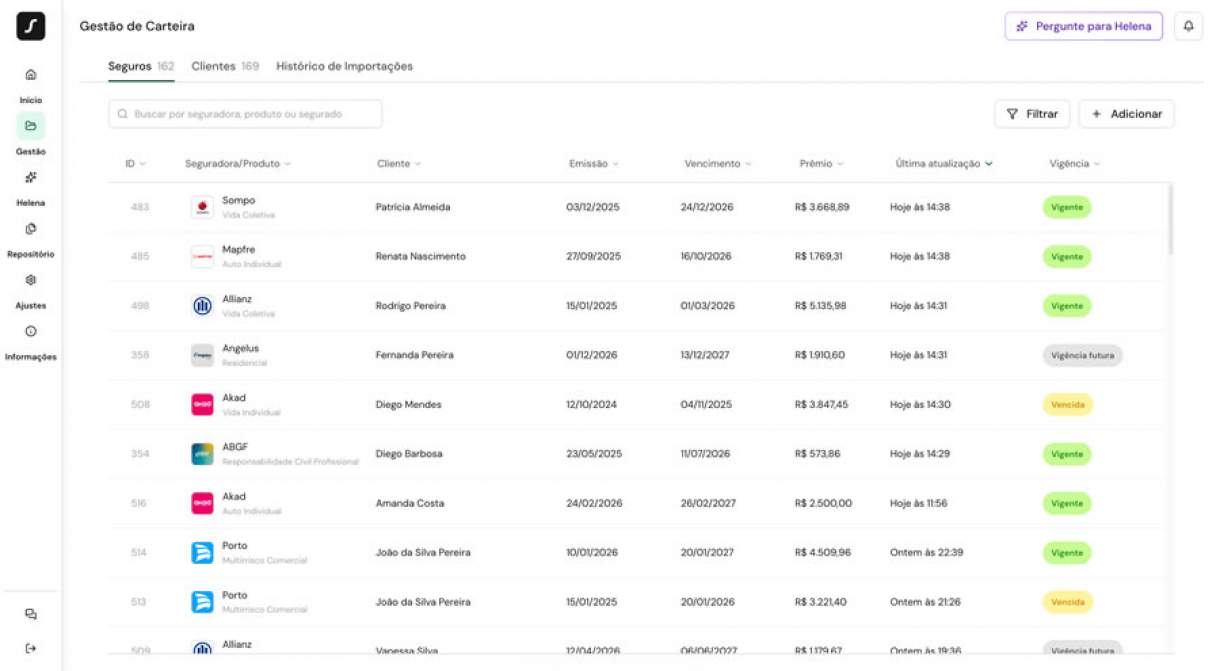
Task: Click the Informações info icon
Action: click(30, 332)
